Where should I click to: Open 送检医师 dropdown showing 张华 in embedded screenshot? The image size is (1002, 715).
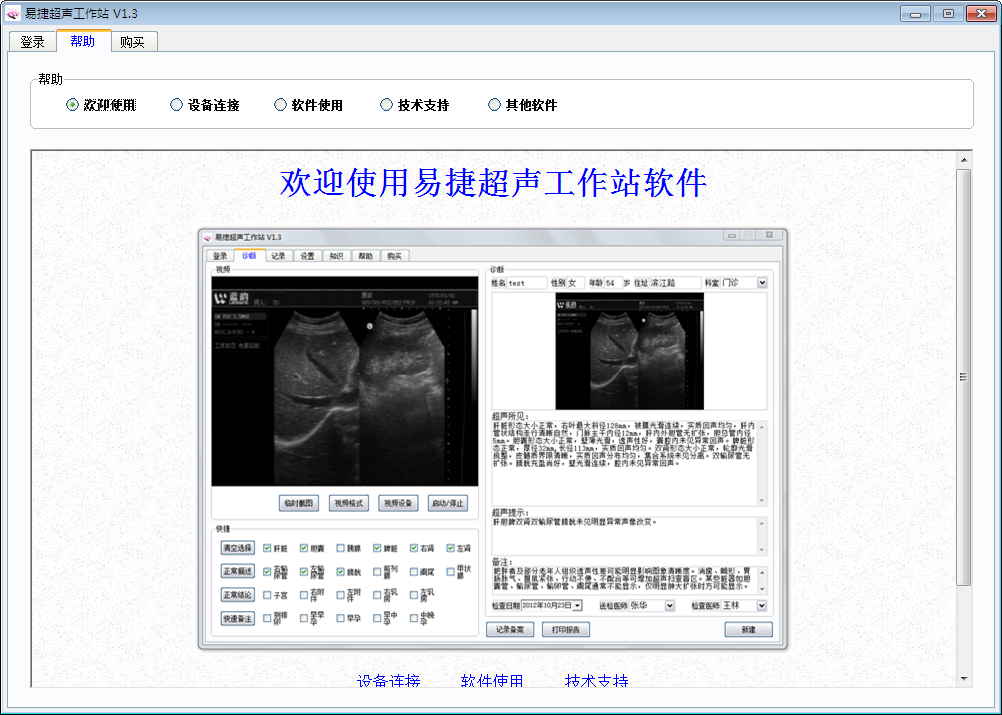[670, 605]
